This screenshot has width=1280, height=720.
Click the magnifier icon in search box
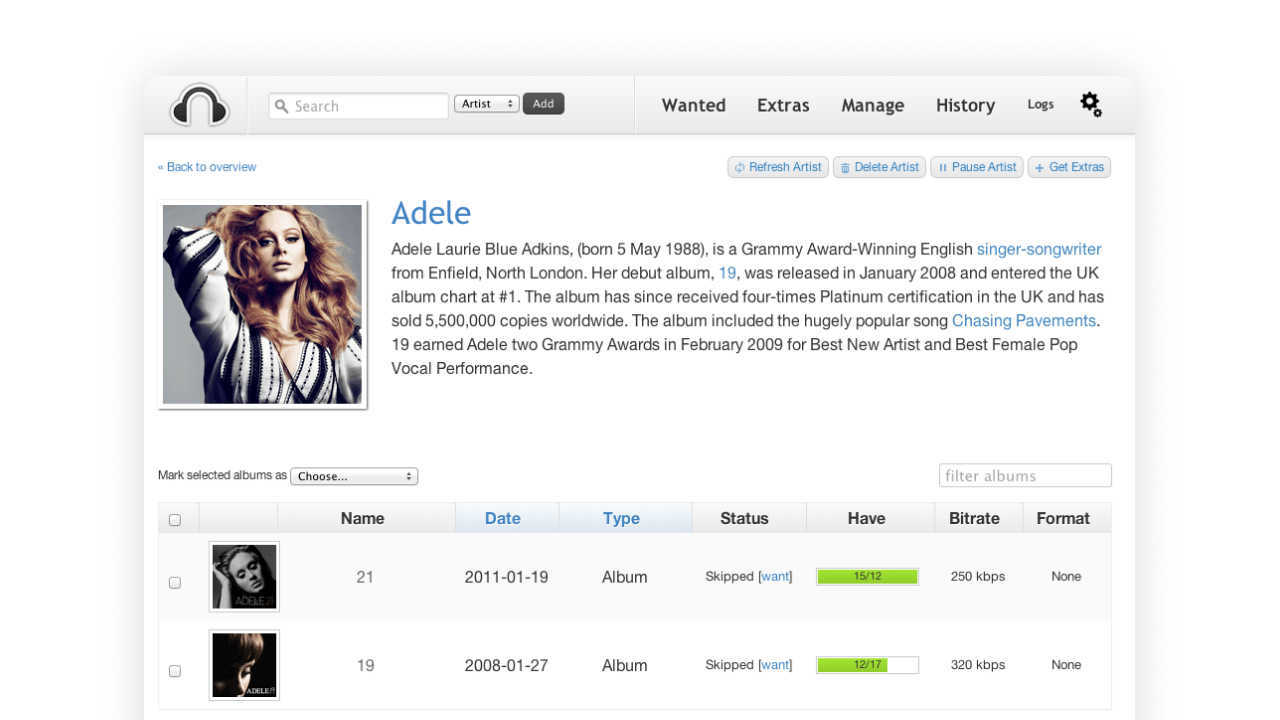(x=282, y=106)
